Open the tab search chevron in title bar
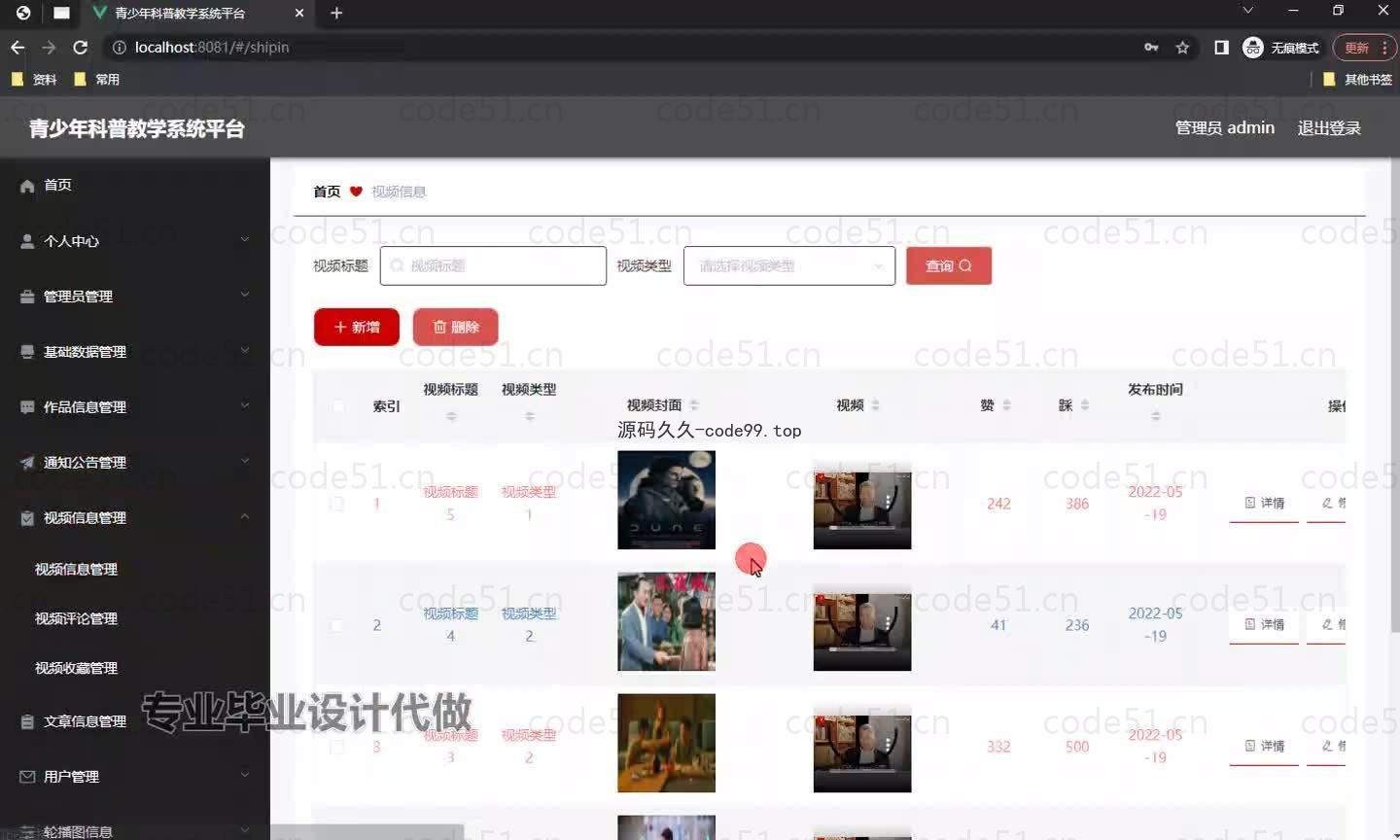This screenshot has height=840, width=1400. 1247,11
